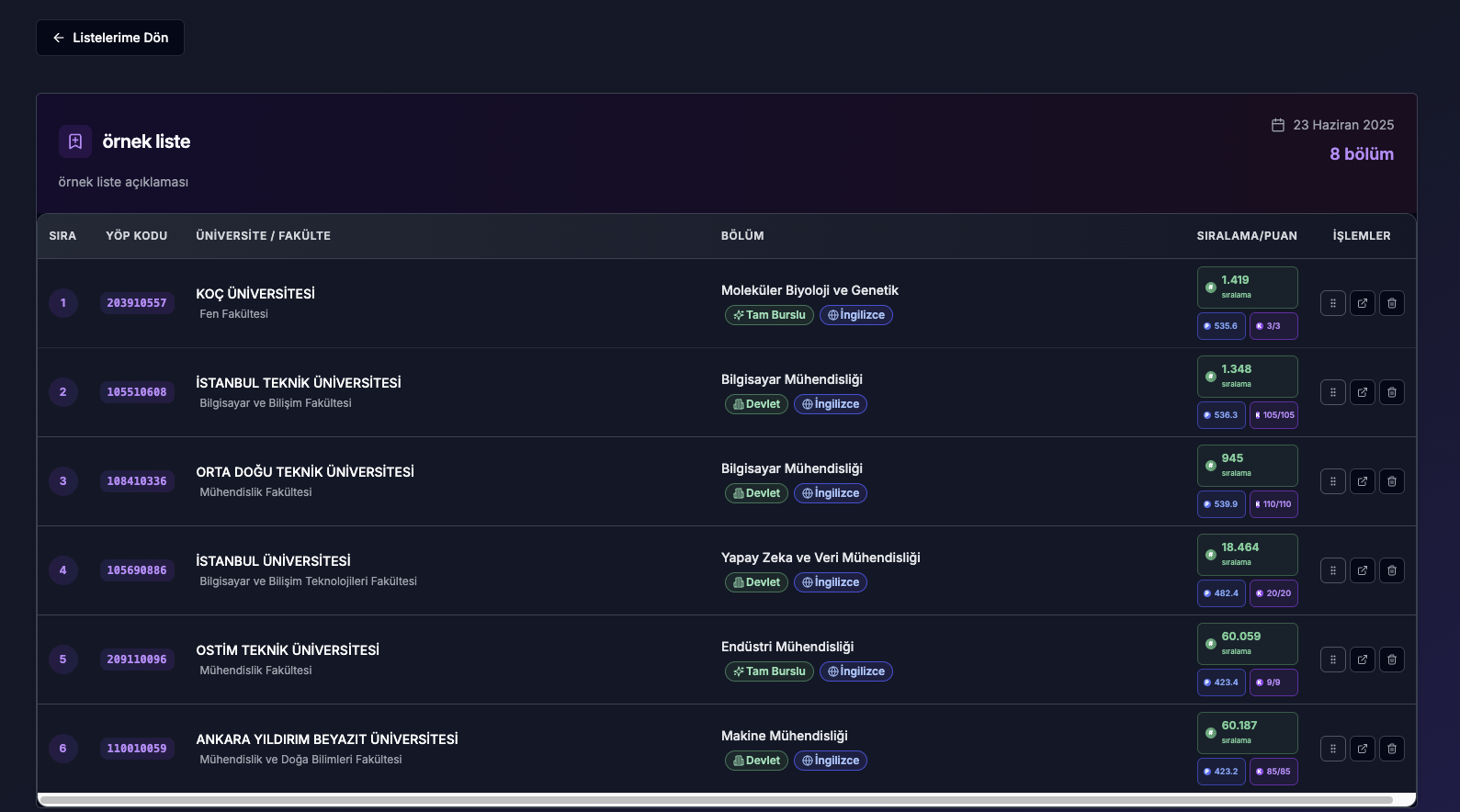The height and width of the screenshot is (812, 1460).
Task: Click quota badge 20/20
Action: pos(1273,593)
